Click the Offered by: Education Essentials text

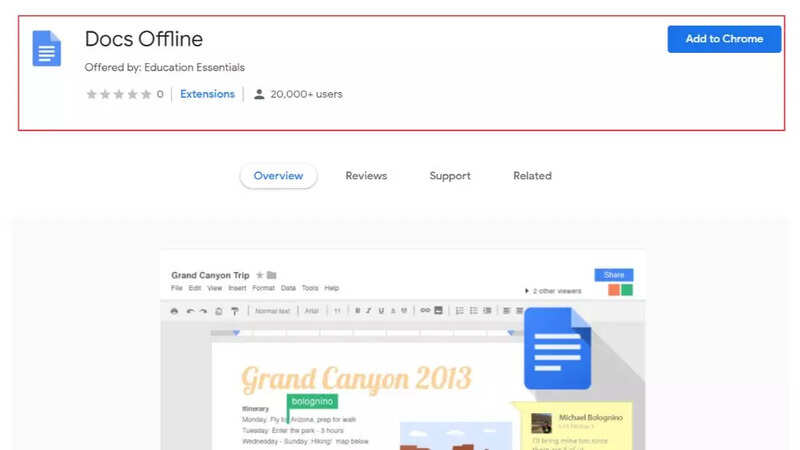(164, 67)
